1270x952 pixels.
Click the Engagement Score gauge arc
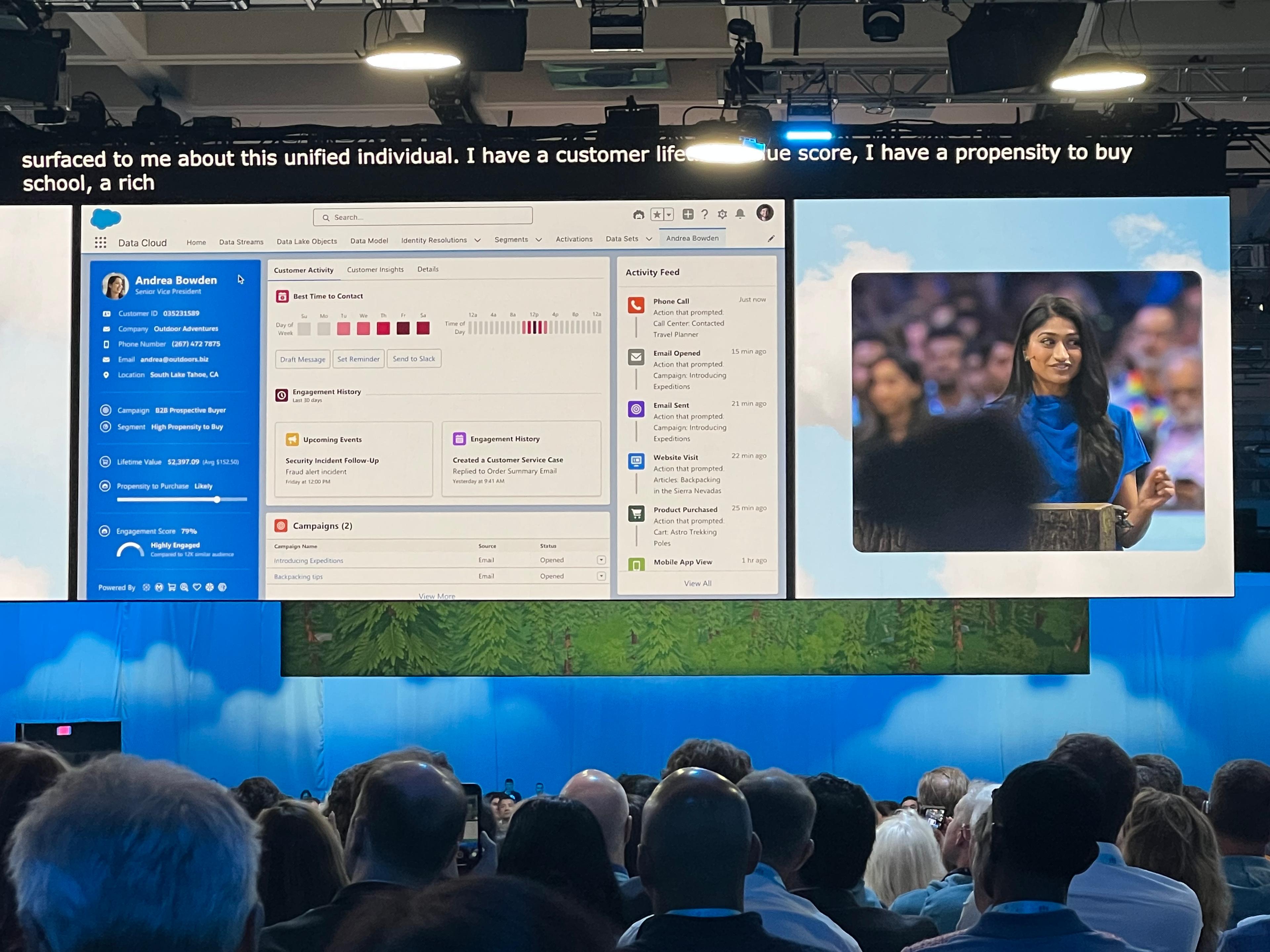(x=130, y=550)
